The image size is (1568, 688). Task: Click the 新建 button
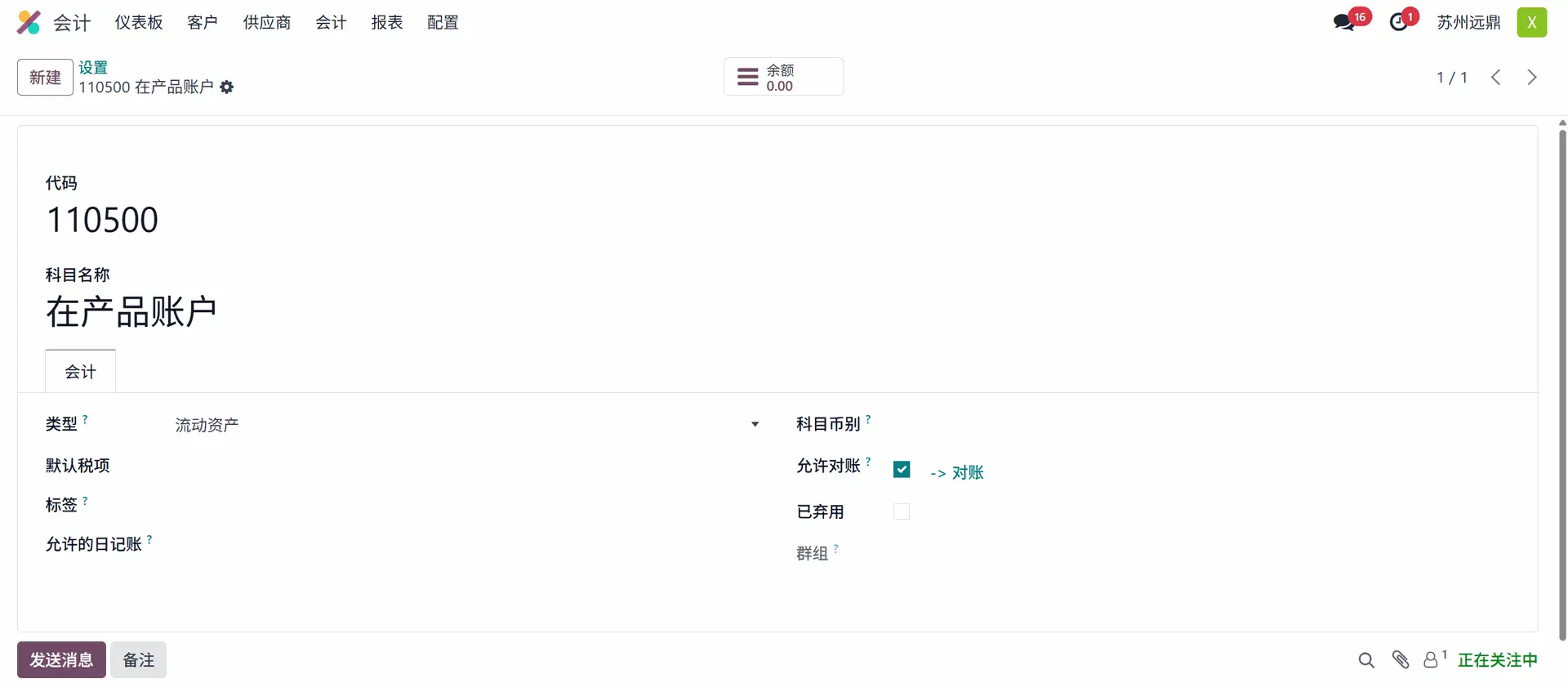click(45, 78)
